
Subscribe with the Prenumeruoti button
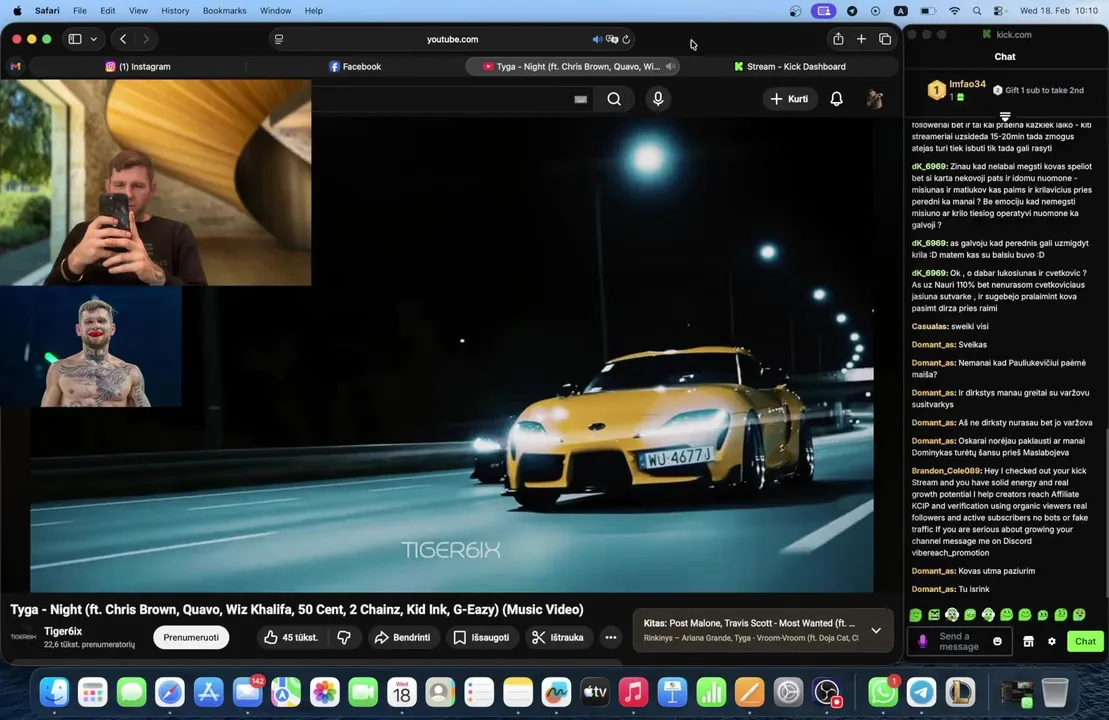click(191, 637)
